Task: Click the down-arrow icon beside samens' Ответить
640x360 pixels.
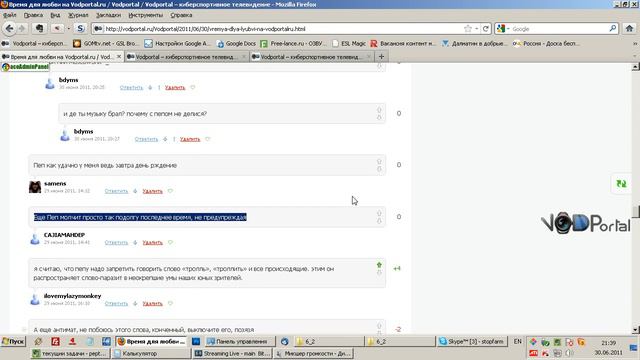Action: click(135, 191)
